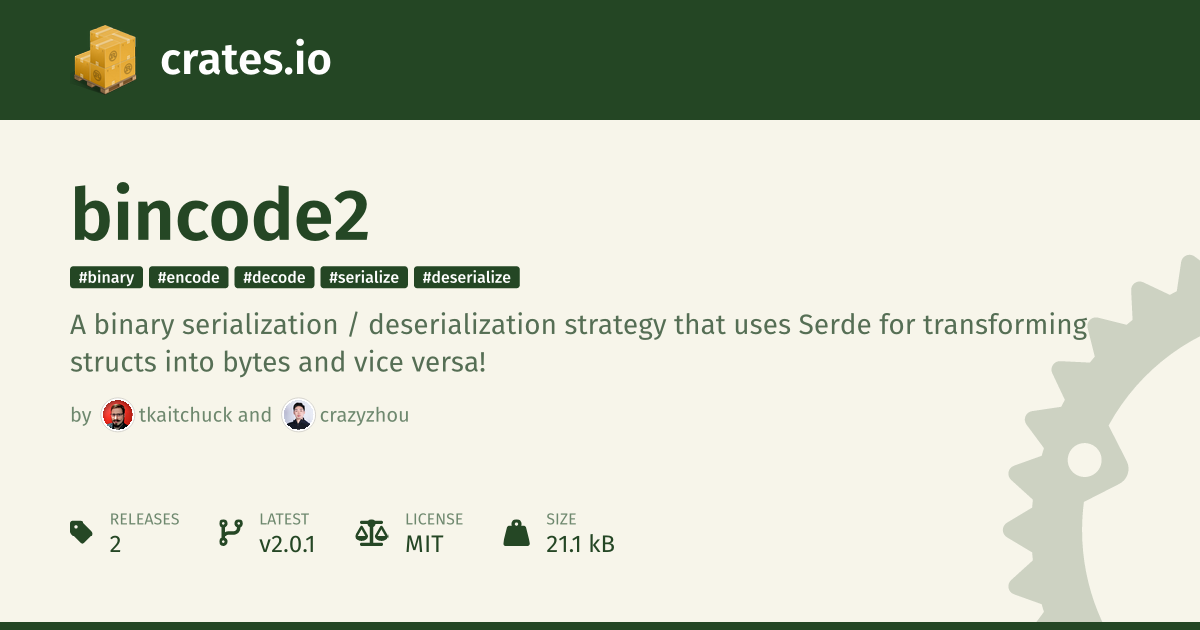This screenshot has height=630, width=1200.
Task: Select the #encode keyword tag
Action: point(189,278)
